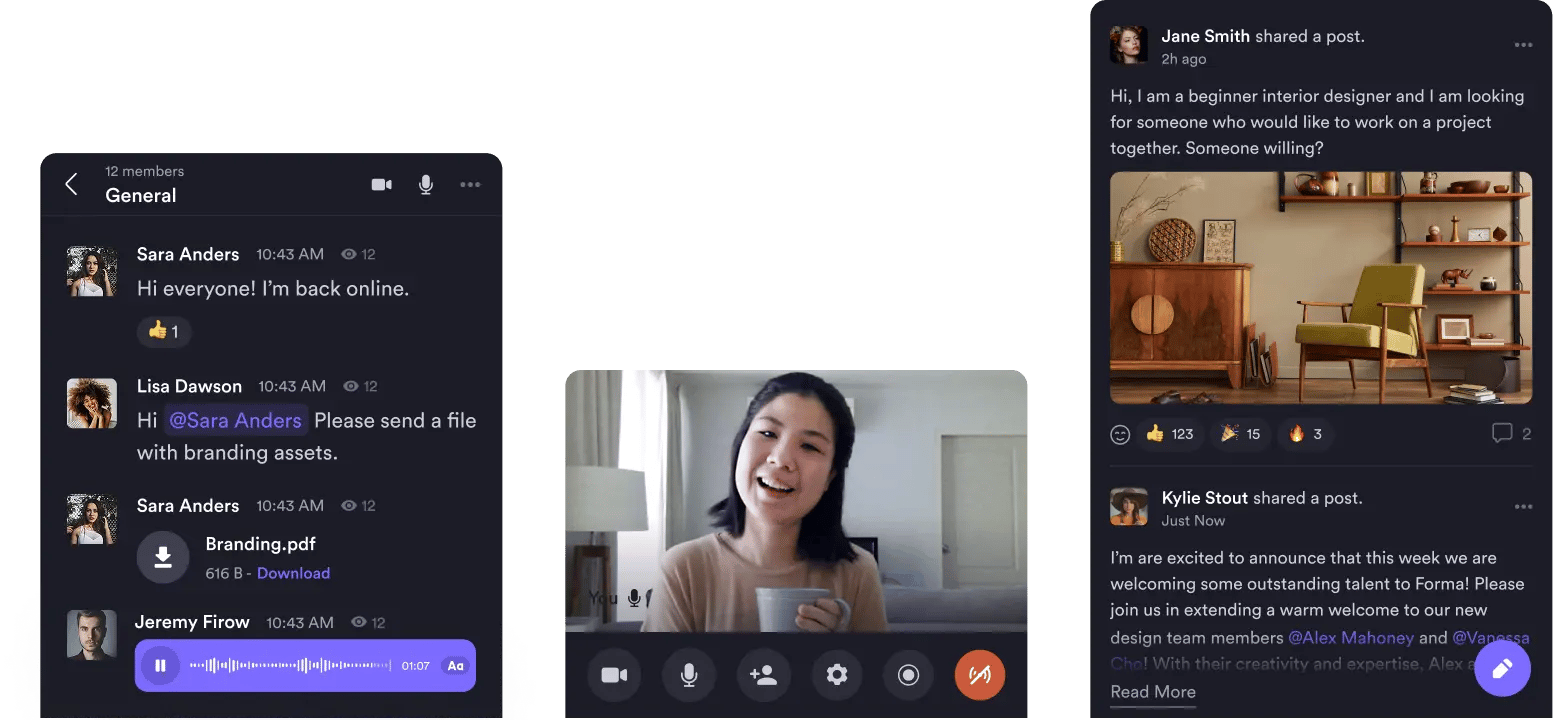
Task: Click the compose post pencil button
Action: (x=1502, y=668)
